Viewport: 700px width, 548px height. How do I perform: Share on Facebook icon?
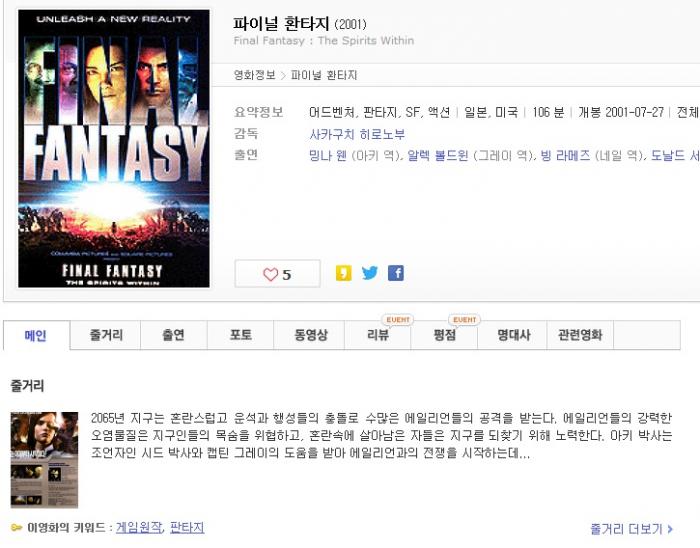396,273
